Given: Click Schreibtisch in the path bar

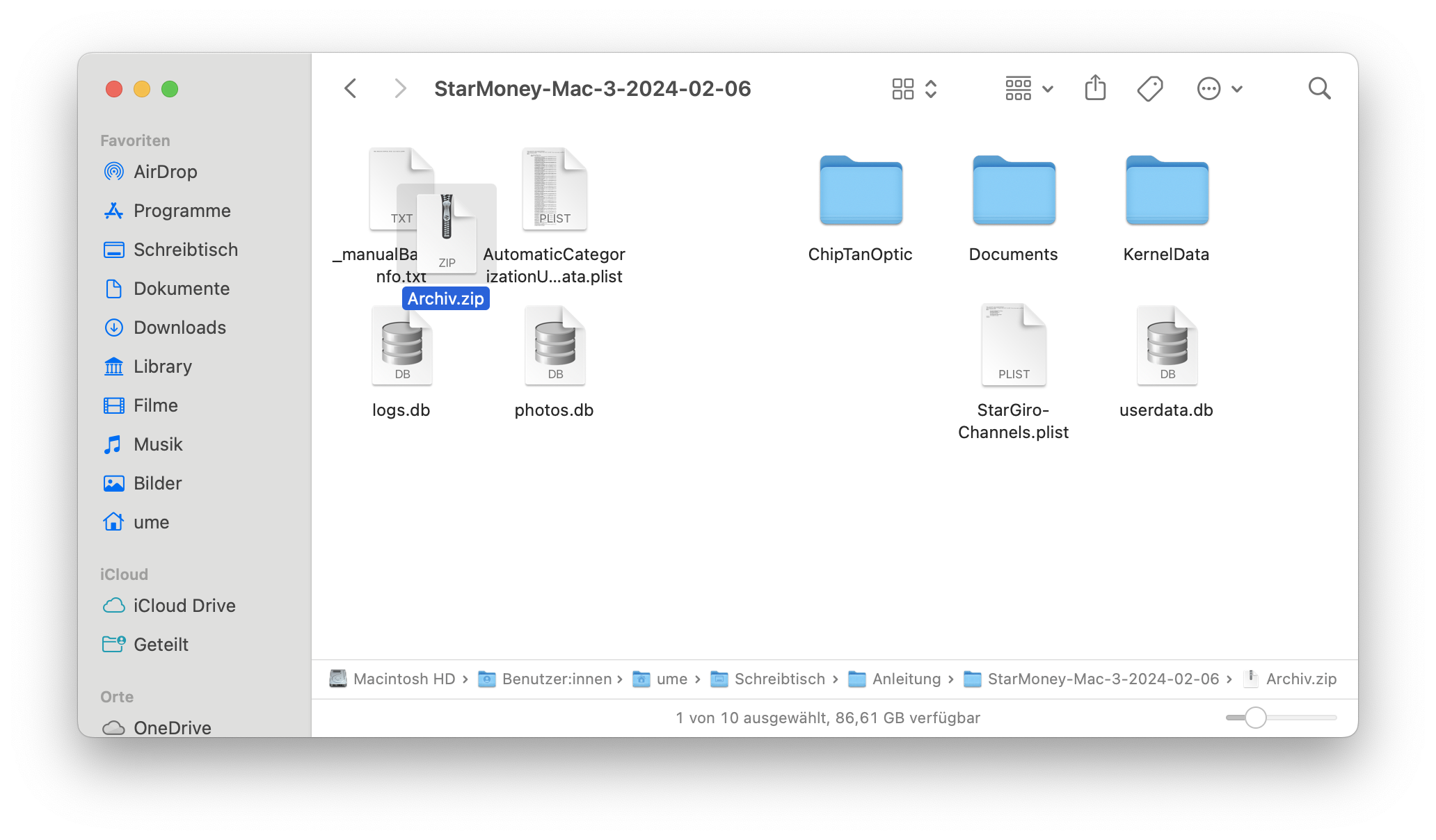Looking at the screenshot, I should (779, 679).
